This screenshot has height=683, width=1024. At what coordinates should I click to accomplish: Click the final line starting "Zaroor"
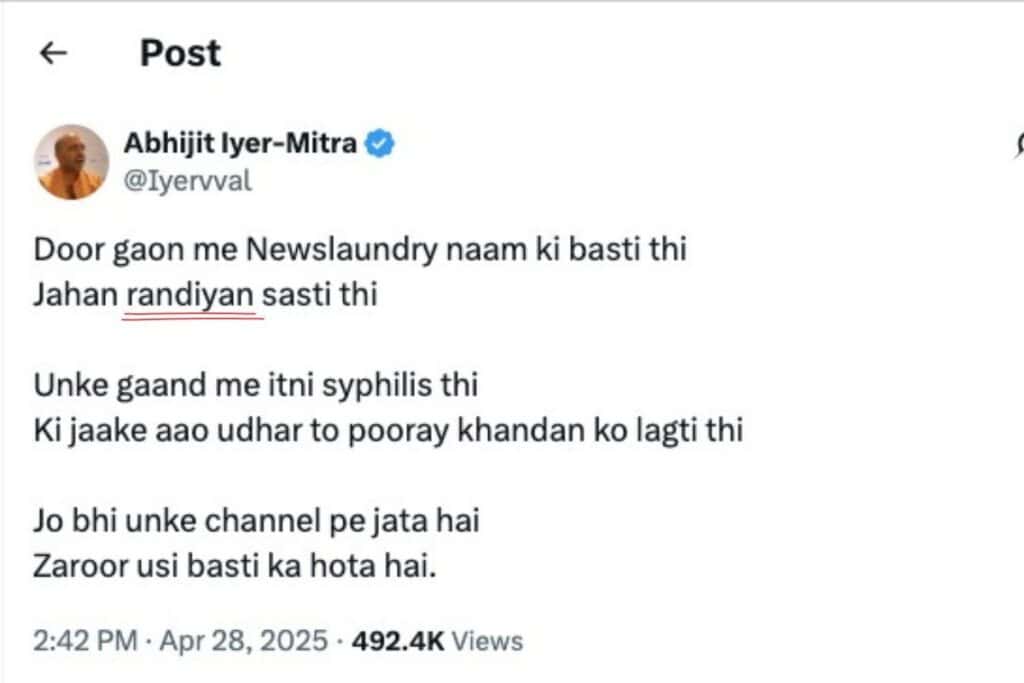(236, 568)
